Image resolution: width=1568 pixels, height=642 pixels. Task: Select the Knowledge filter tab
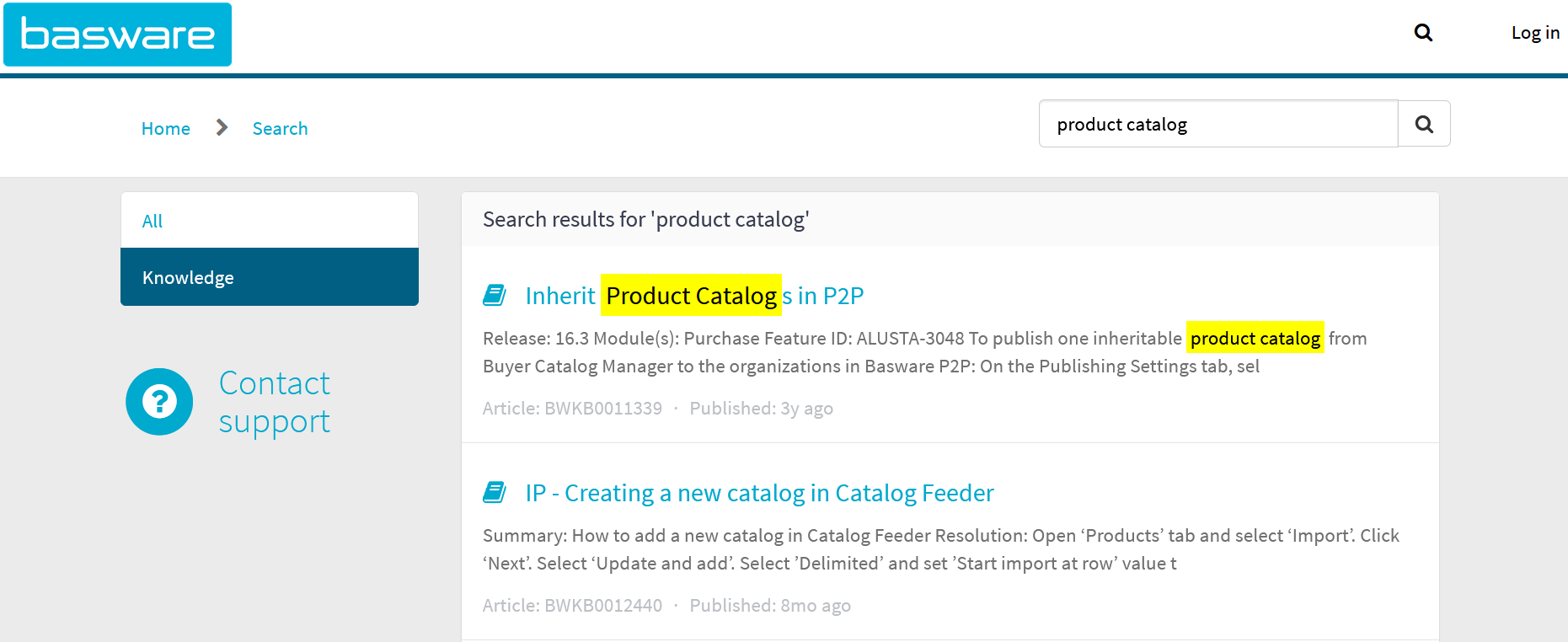click(270, 277)
